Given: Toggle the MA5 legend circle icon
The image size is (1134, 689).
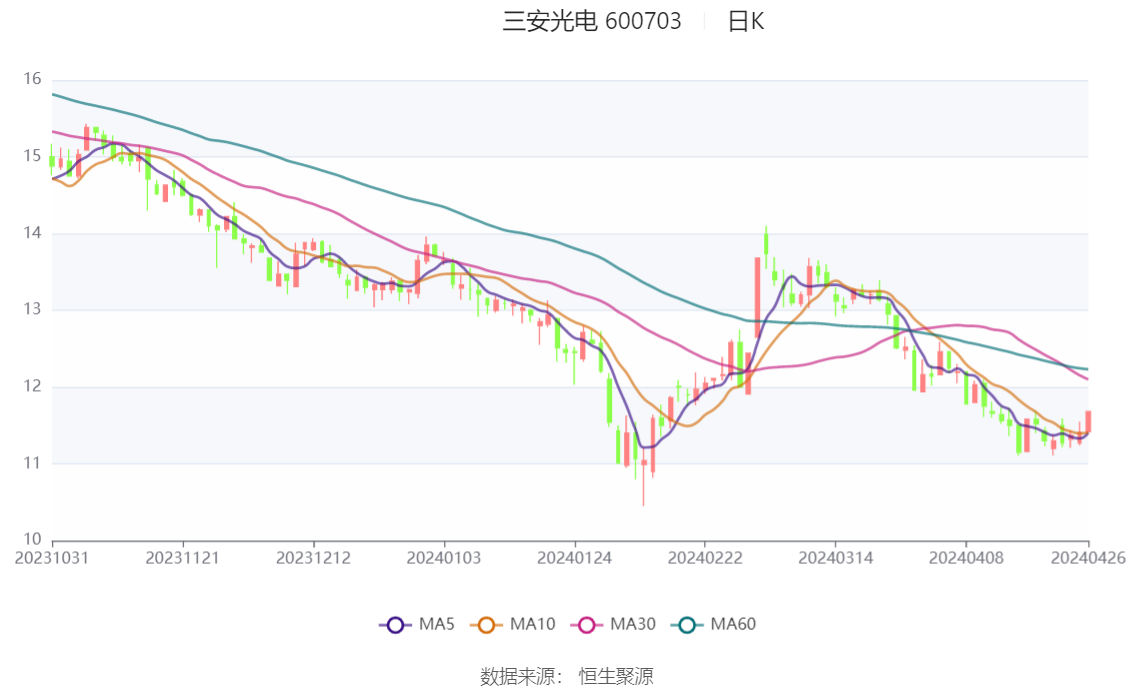Looking at the screenshot, I should pos(395,625).
